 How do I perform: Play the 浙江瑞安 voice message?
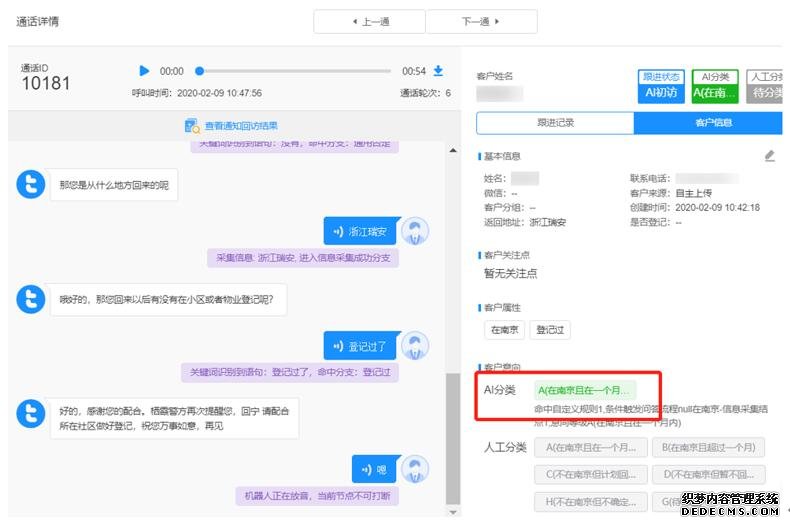pos(360,231)
